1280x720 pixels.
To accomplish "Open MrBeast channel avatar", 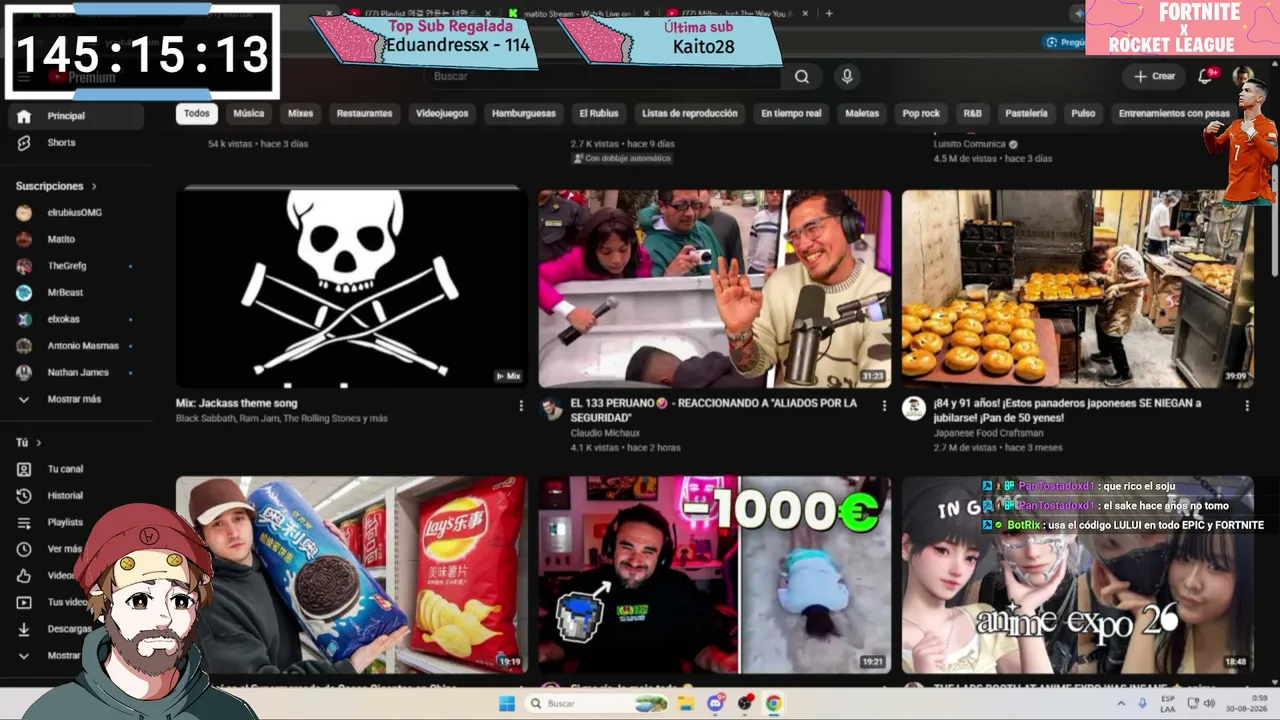I will [x=24, y=293].
